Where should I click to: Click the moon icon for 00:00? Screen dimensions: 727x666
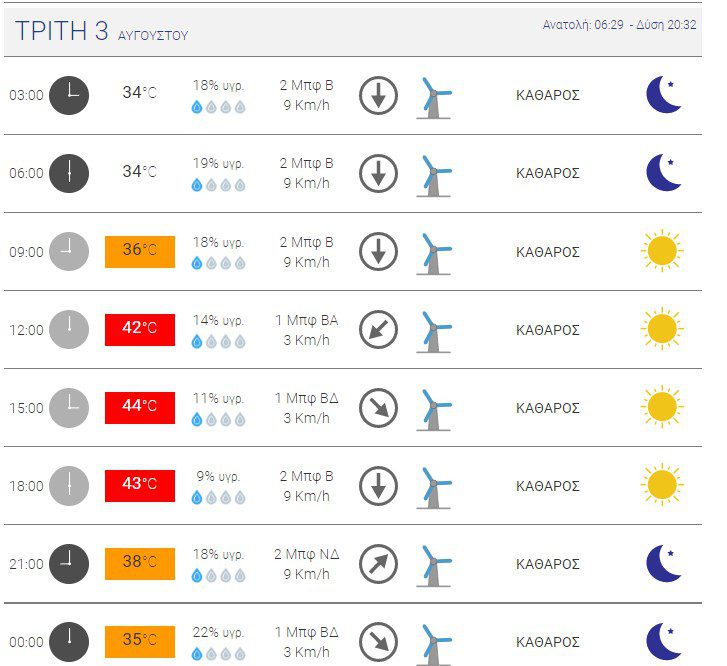tap(663, 641)
